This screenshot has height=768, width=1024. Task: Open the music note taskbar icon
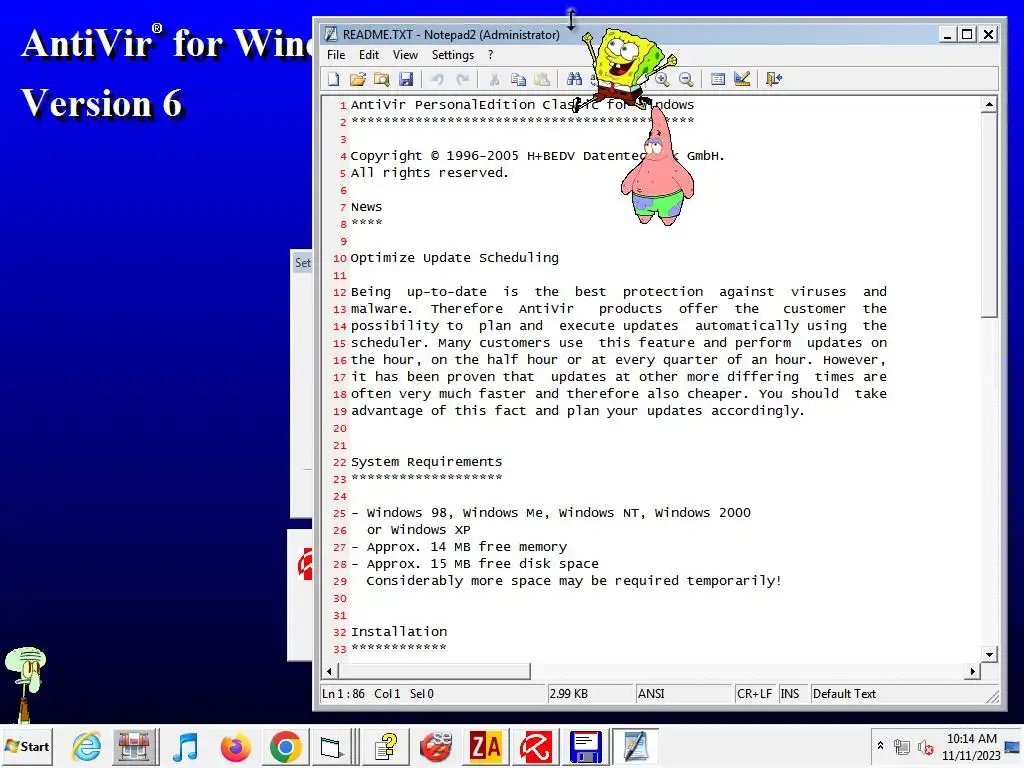[x=185, y=746]
